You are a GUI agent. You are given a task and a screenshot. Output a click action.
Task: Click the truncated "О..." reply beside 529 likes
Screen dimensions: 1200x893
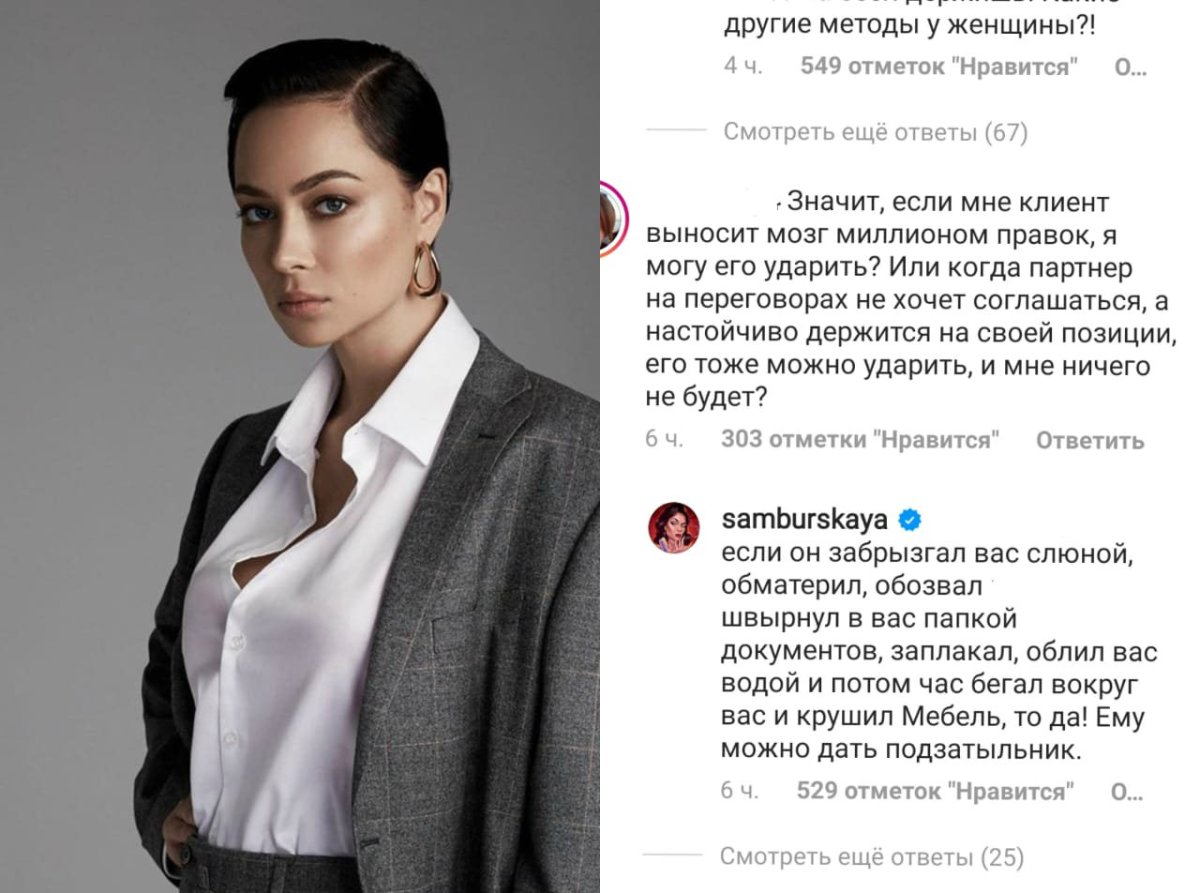[1127, 792]
